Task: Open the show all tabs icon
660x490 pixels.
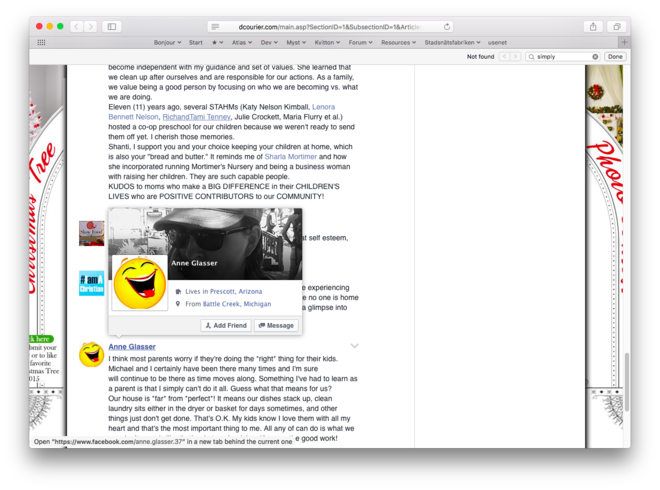Action: coord(616,26)
